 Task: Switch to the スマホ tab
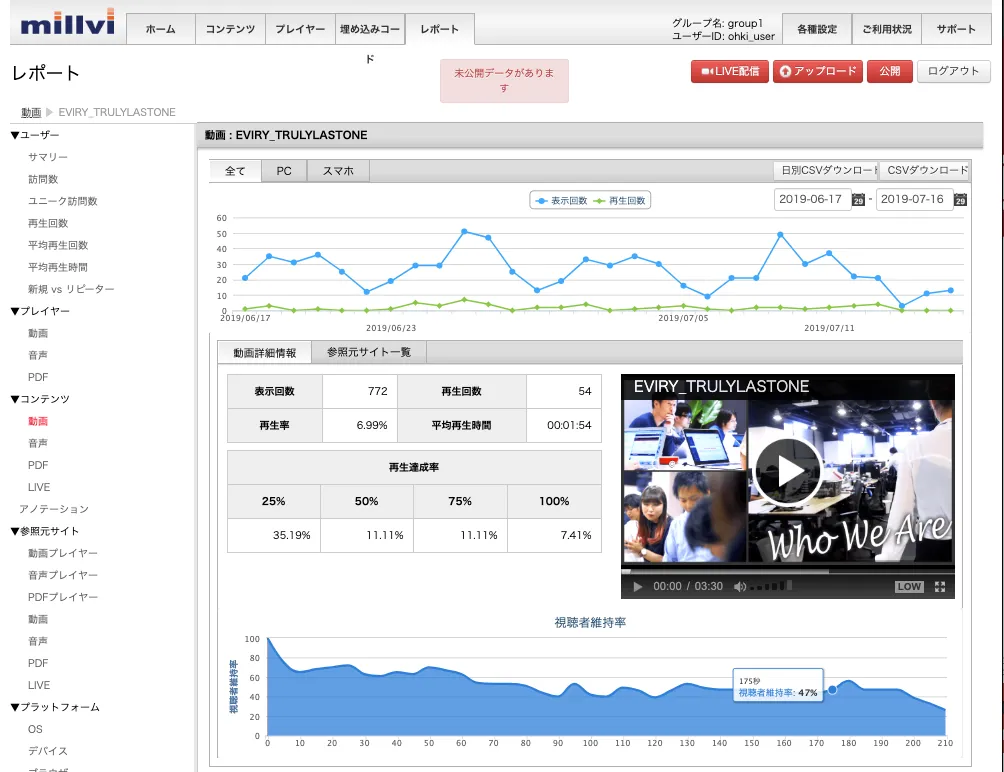338,171
